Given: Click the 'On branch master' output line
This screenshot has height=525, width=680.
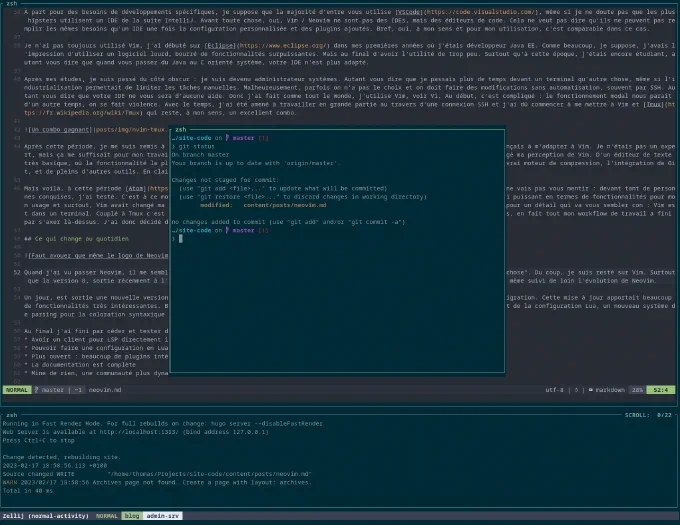Looking at the screenshot, I should [200, 155].
